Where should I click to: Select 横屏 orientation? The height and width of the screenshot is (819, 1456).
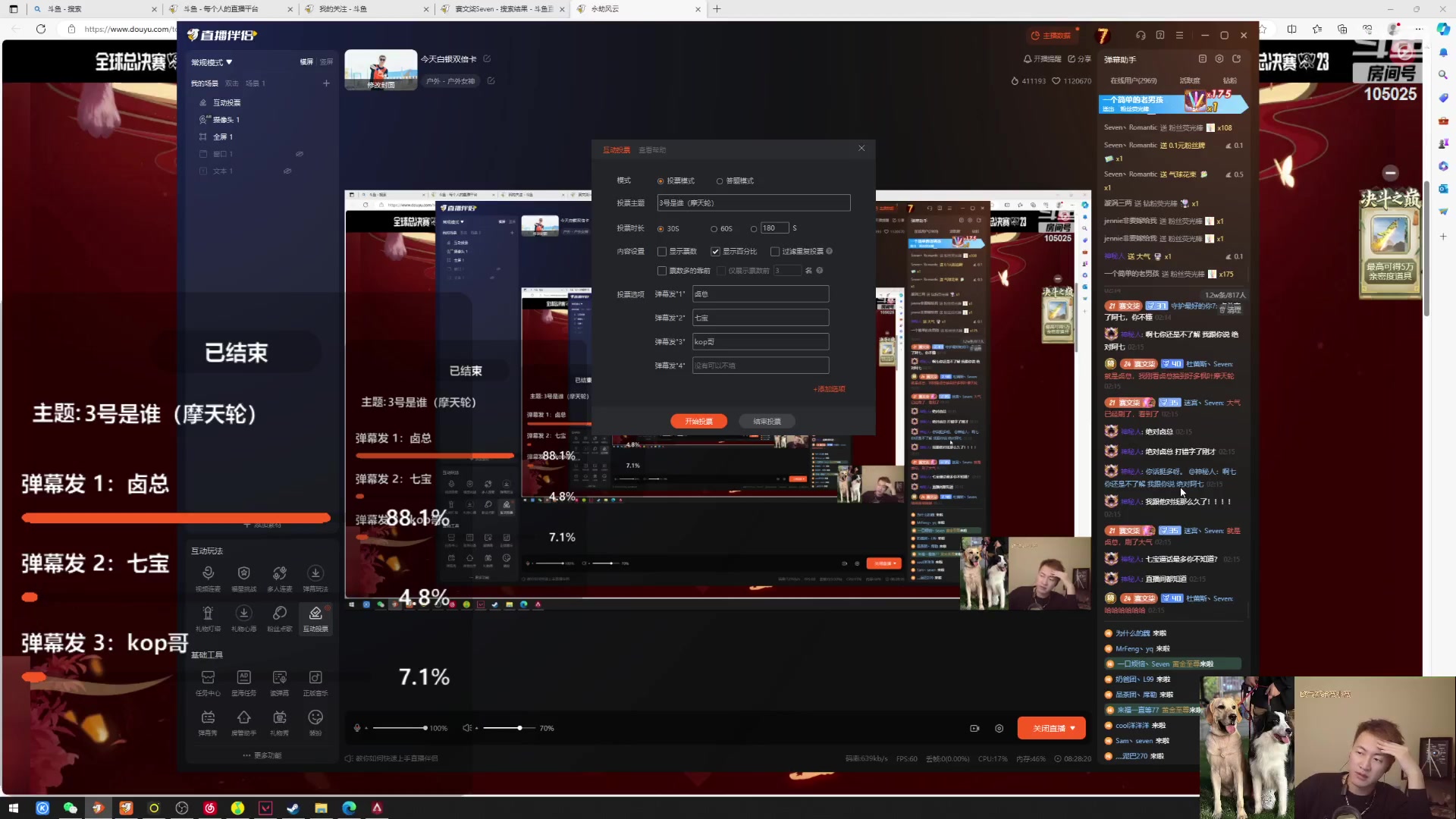pos(306,62)
